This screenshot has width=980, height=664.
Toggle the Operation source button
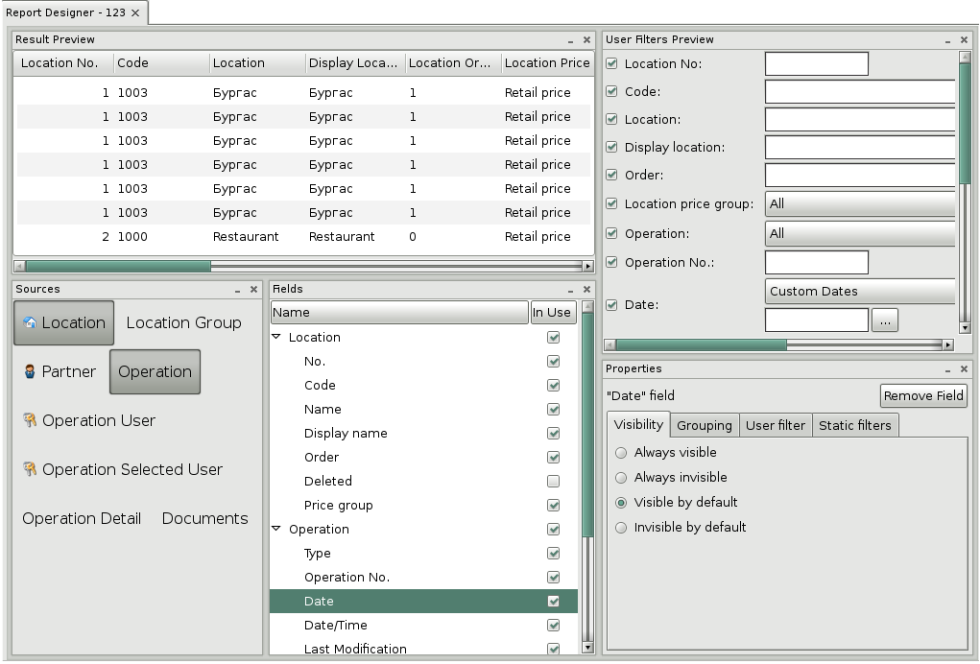point(155,371)
